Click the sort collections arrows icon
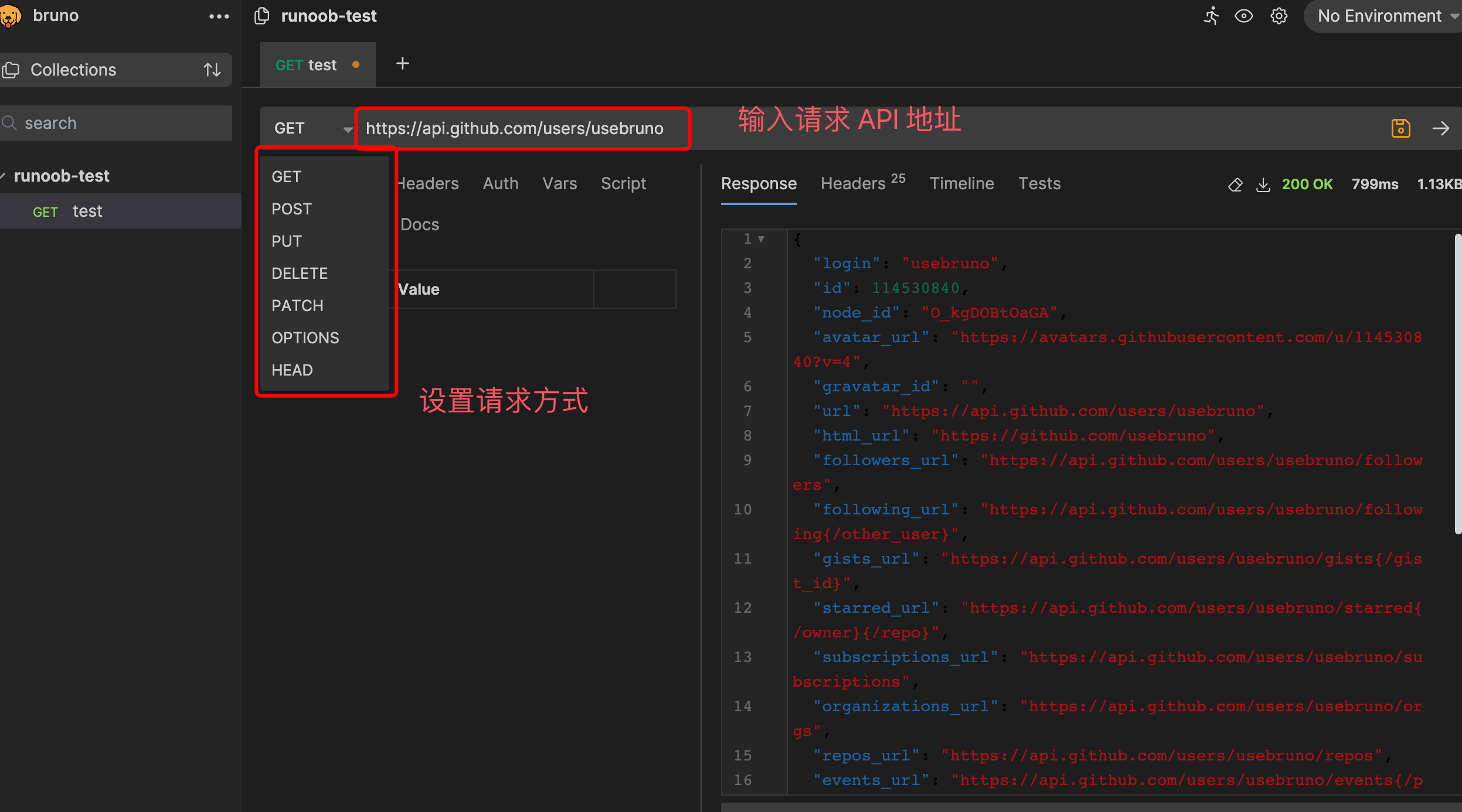1462x812 pixels. pyautogui.click(x=212, y=70)
